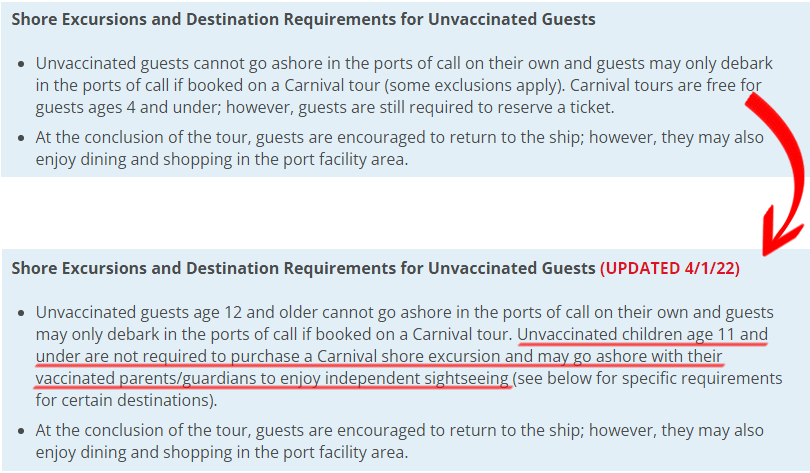Viewport: 810px width, 473px height.
Task: Click underlined 'vaccinated parents/guardians to enjoy independent sightseeing'
Action: (272, 379)
